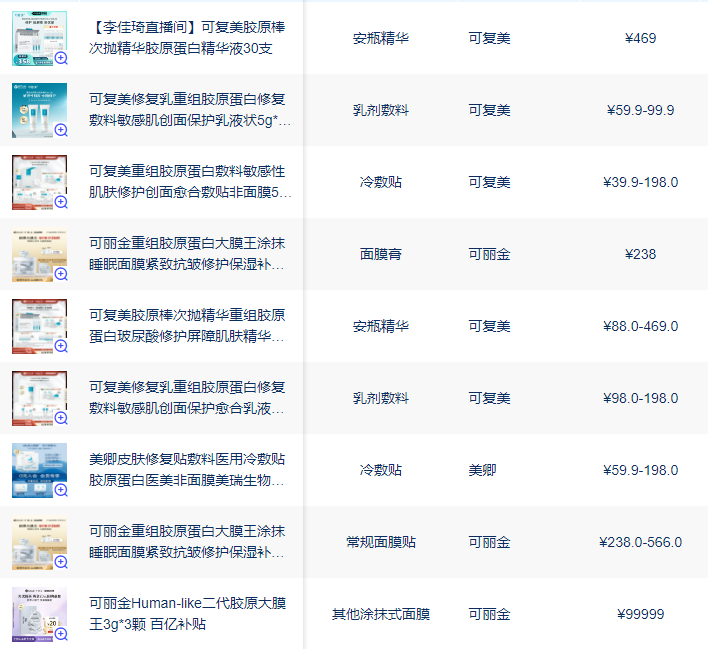Click magnifier icon on ¥59.9-99.9 product image
The width and height of the screenshot is (708, 649).
pyautogui.click(x=61, y=130)
